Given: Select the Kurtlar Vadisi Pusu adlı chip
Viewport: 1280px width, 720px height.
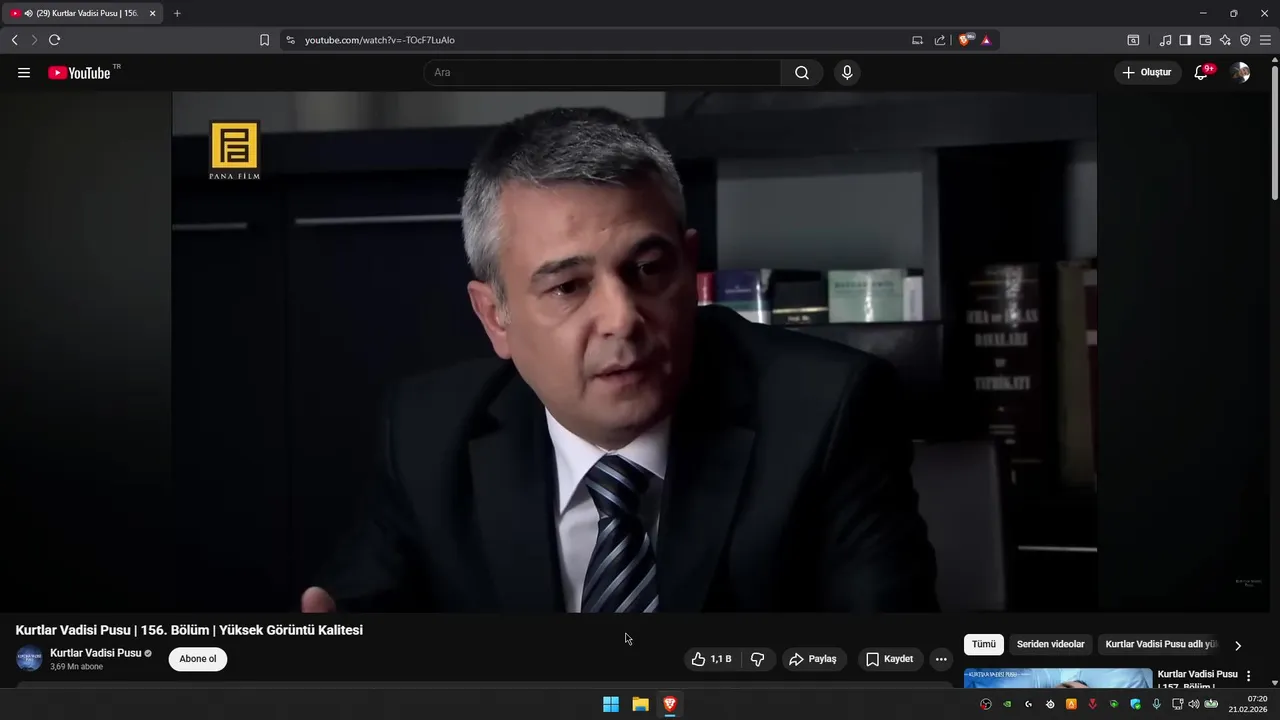Looking at the screenshot, I should (1160, 644).
